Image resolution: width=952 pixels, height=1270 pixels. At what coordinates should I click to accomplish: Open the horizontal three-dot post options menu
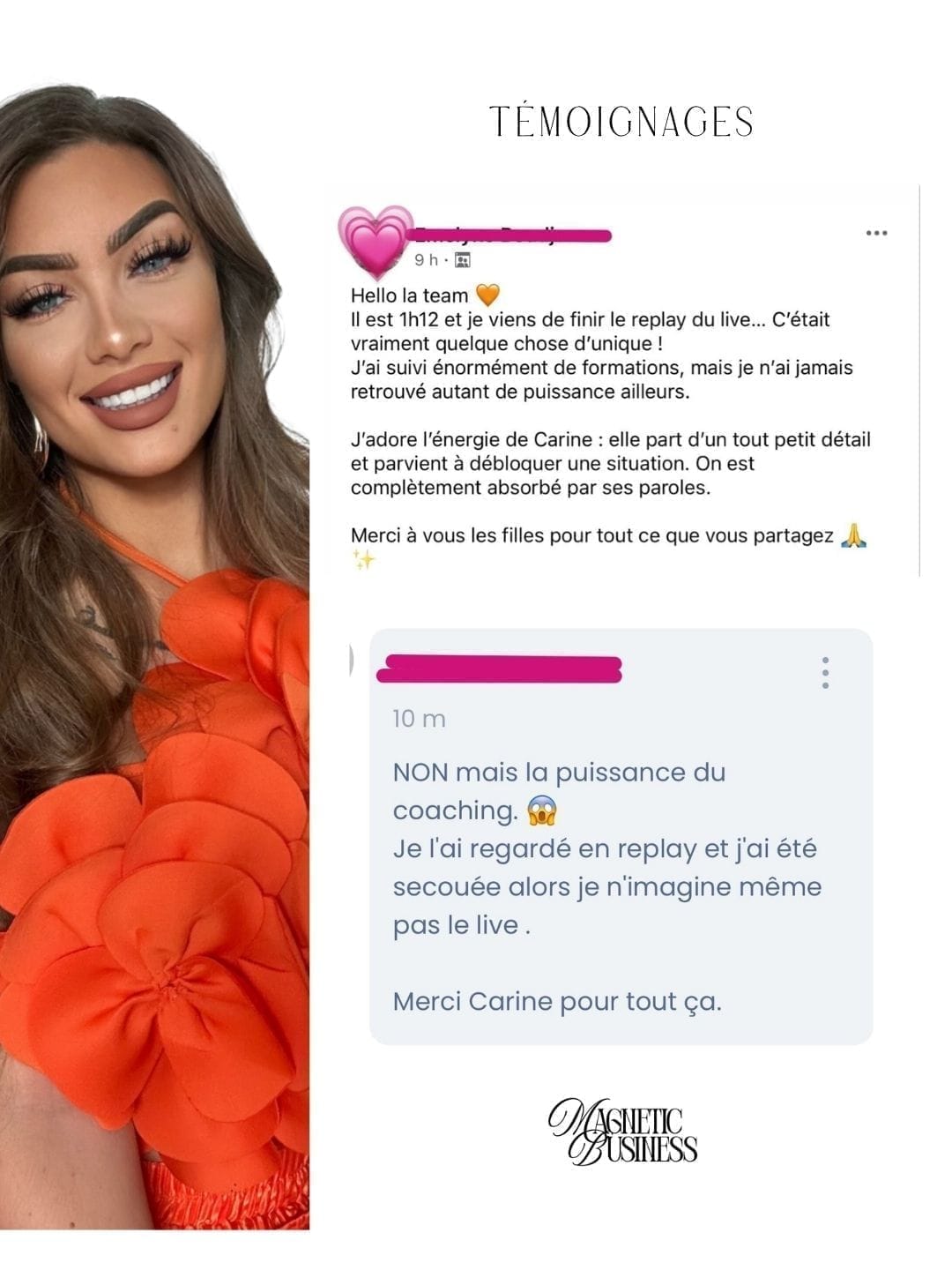(876, 234)
